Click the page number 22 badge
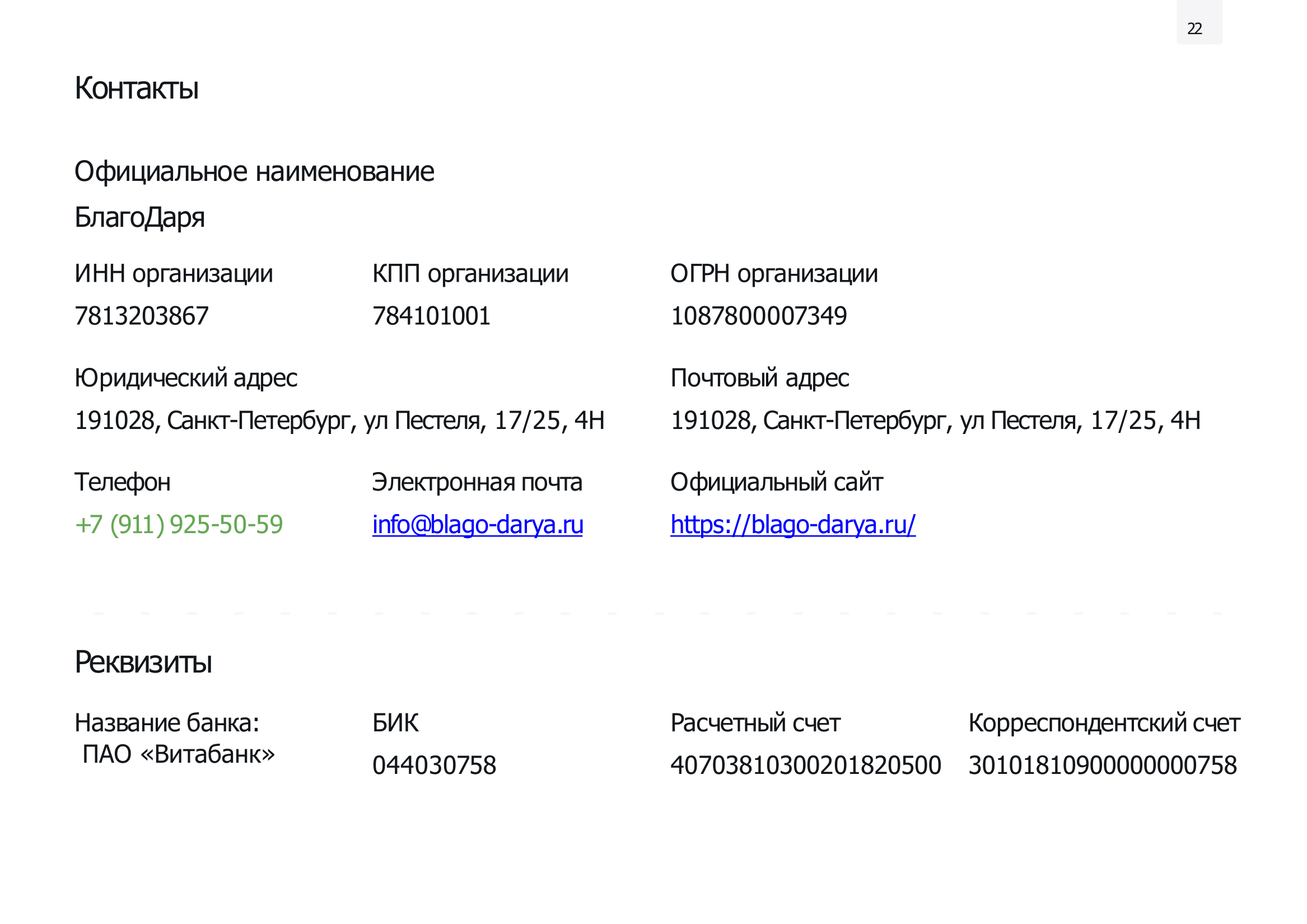This screenshot has height=924, width=1307. click(x=1199, y=23)
